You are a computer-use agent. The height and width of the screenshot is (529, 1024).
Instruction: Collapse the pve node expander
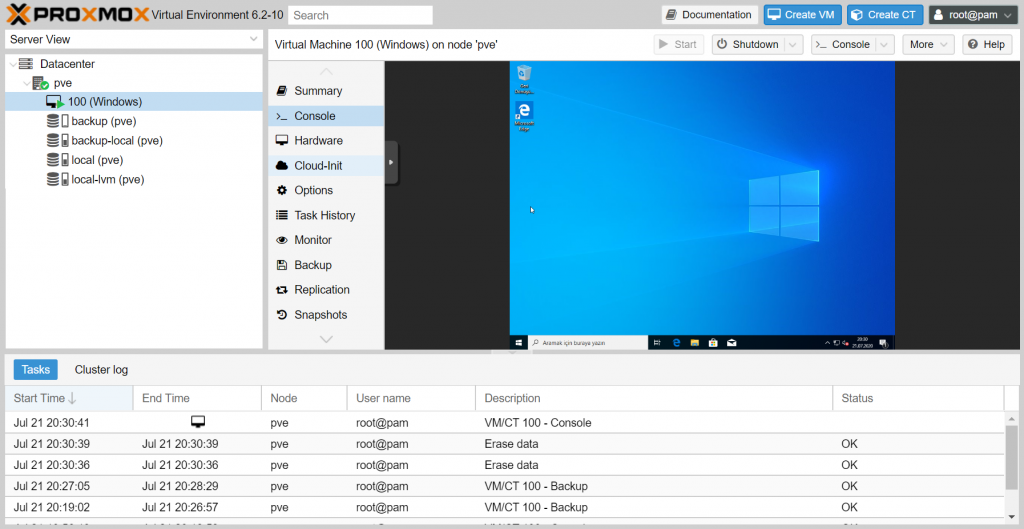26,83
